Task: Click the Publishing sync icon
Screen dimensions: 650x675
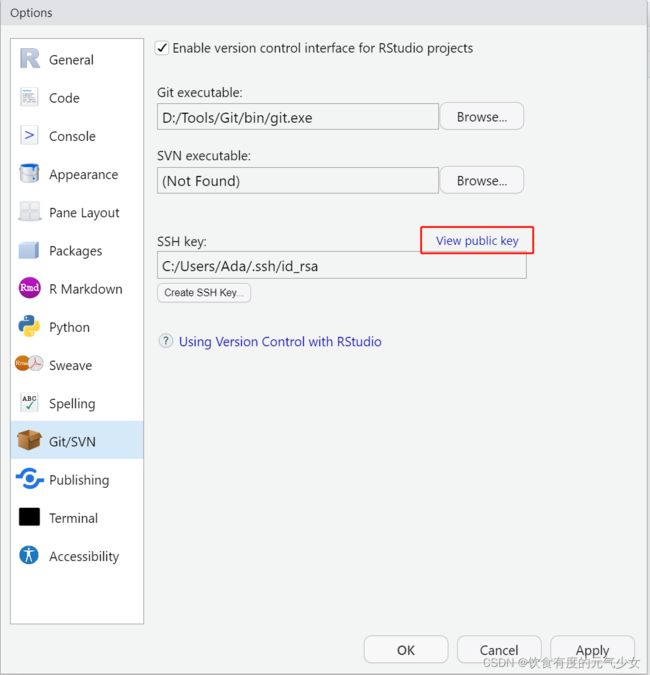Action: click(29, 479)
